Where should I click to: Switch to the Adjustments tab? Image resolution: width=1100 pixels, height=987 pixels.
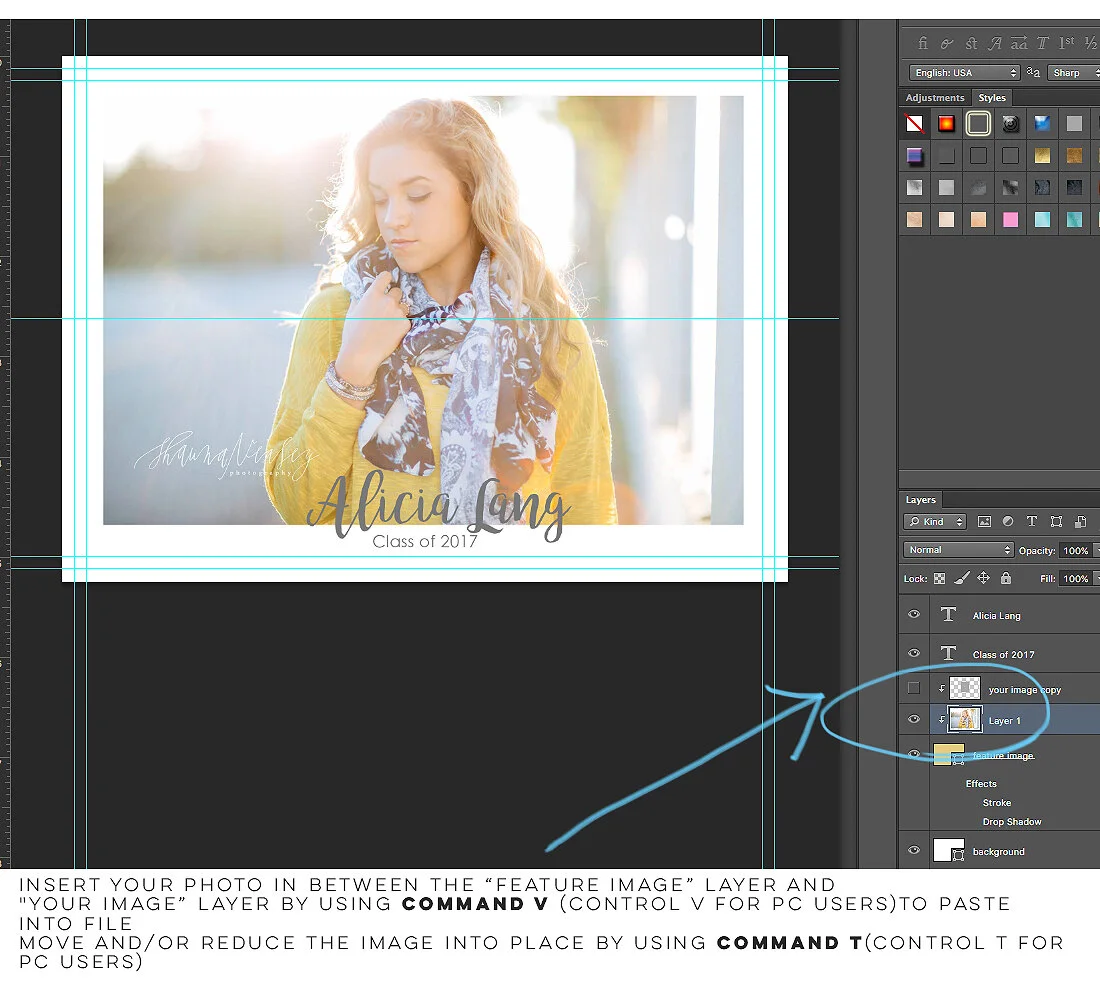point(935,98)
